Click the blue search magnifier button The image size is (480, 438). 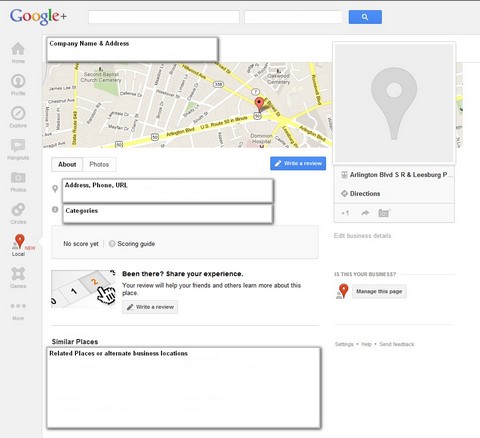pos(365,17)
